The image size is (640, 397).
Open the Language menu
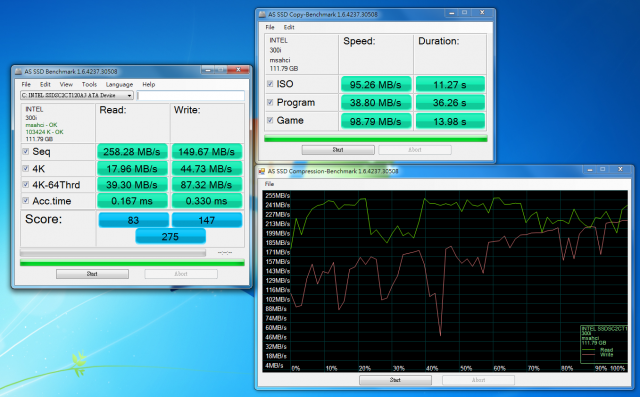119,84
